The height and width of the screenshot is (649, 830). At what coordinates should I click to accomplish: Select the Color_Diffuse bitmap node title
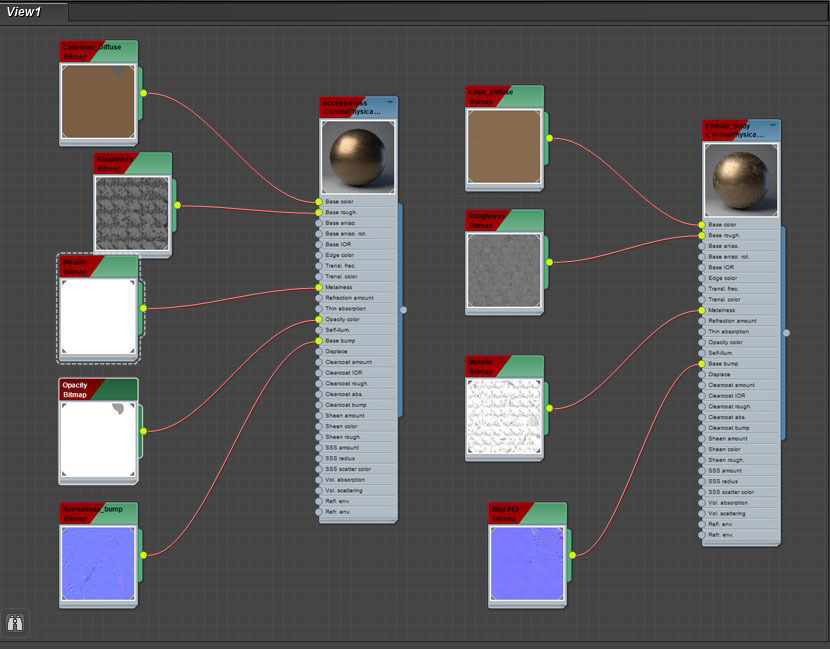tap(504, 96)
